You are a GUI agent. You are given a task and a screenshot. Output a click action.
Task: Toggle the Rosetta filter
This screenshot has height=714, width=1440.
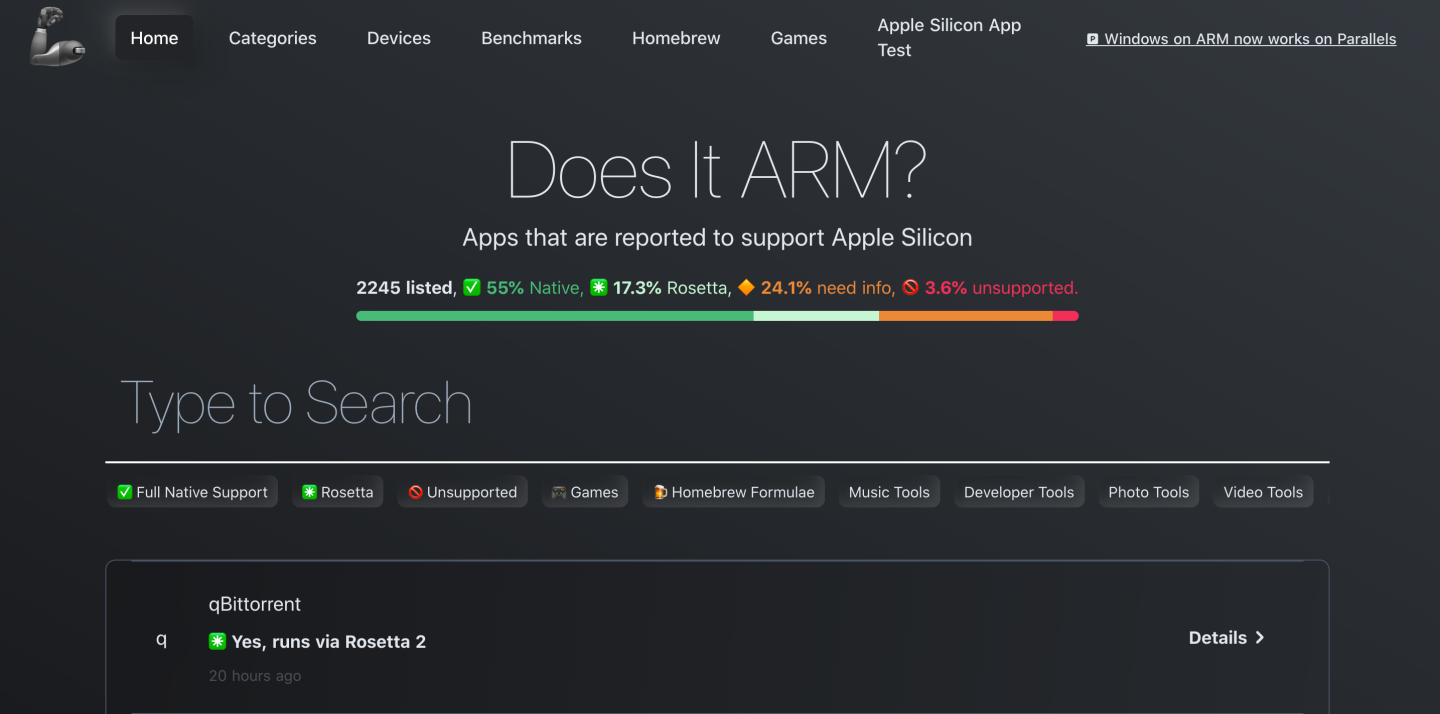[337, 492]
